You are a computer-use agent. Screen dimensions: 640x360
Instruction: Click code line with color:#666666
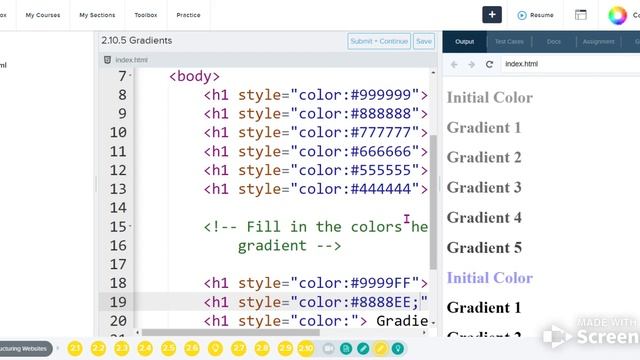point(316,151)
